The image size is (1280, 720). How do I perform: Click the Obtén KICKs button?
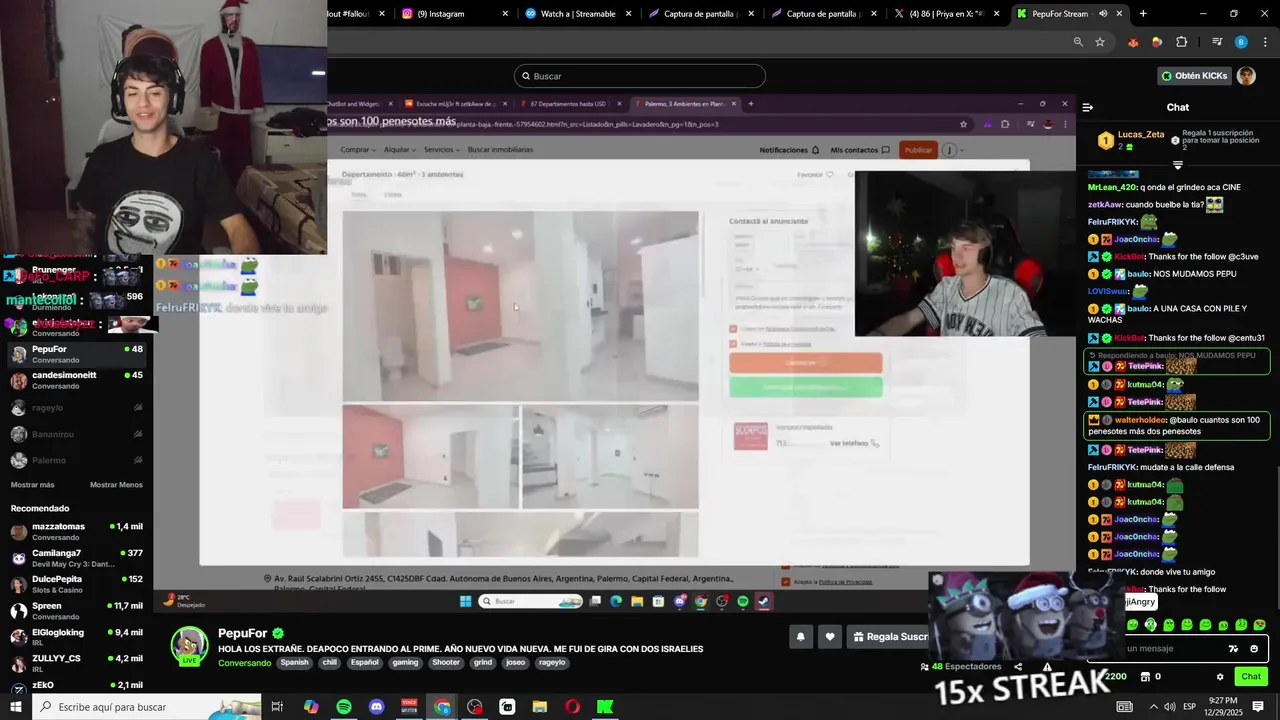(1194, 76)
